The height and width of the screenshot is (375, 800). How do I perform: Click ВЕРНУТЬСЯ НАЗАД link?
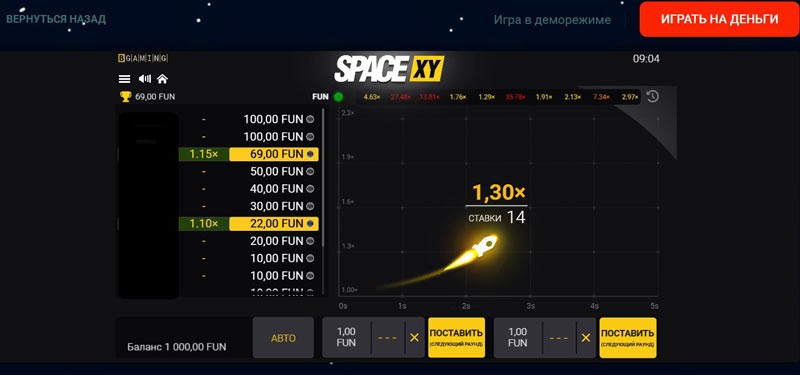click(56, 19)
